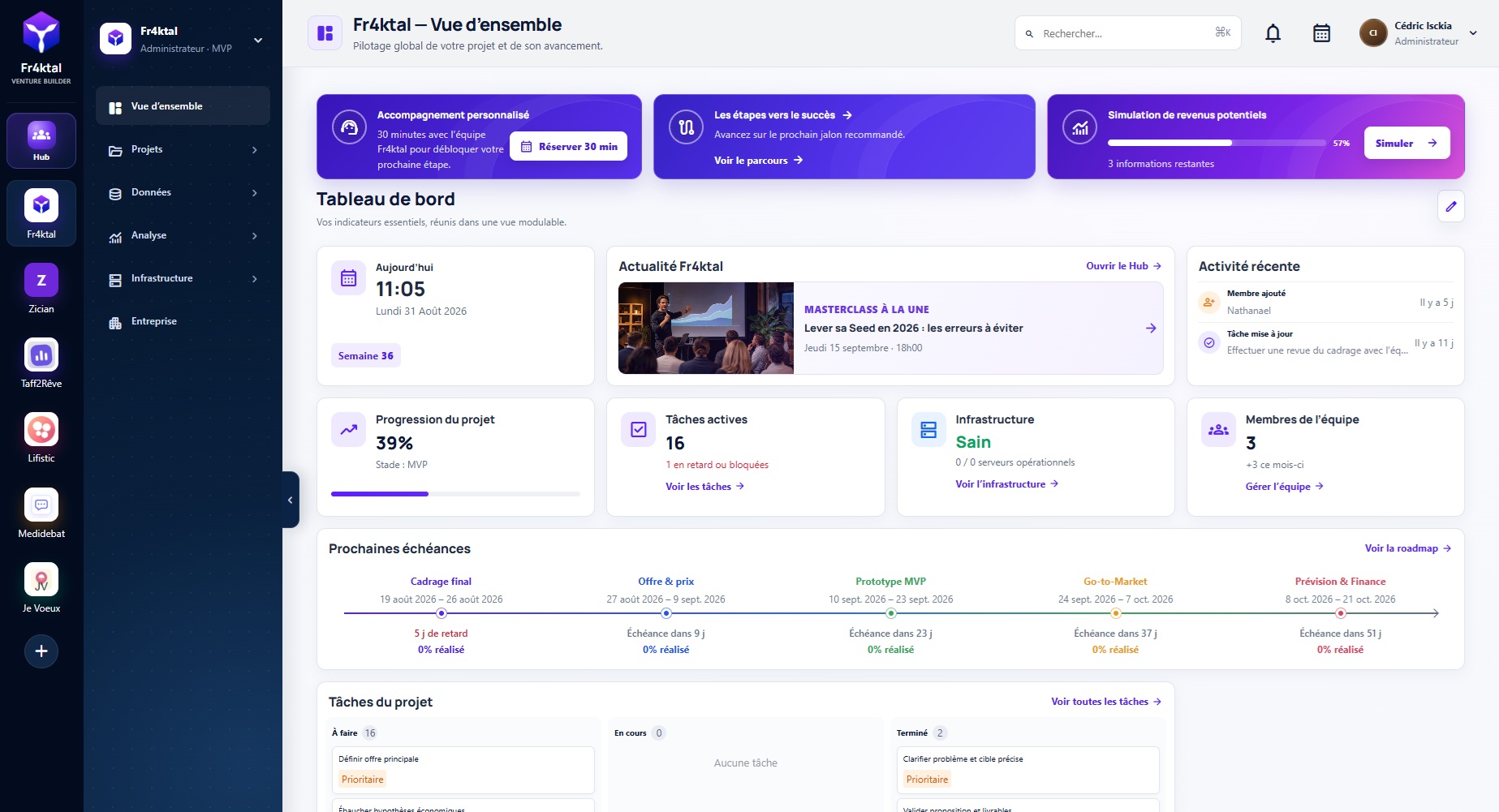Open notifications bell

[x=1273, y=33]
